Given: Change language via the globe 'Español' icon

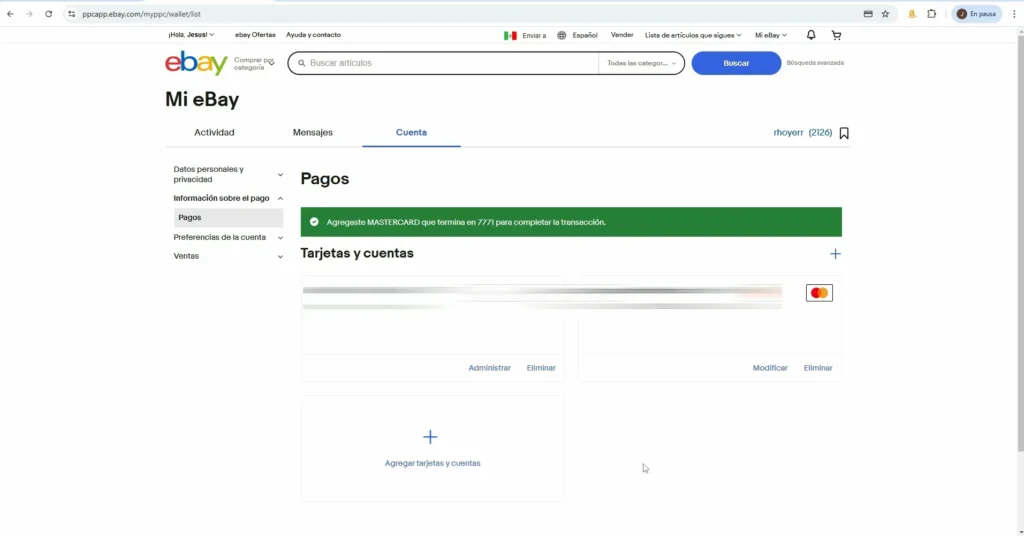Looking at the screenshot, I should 577,35.
